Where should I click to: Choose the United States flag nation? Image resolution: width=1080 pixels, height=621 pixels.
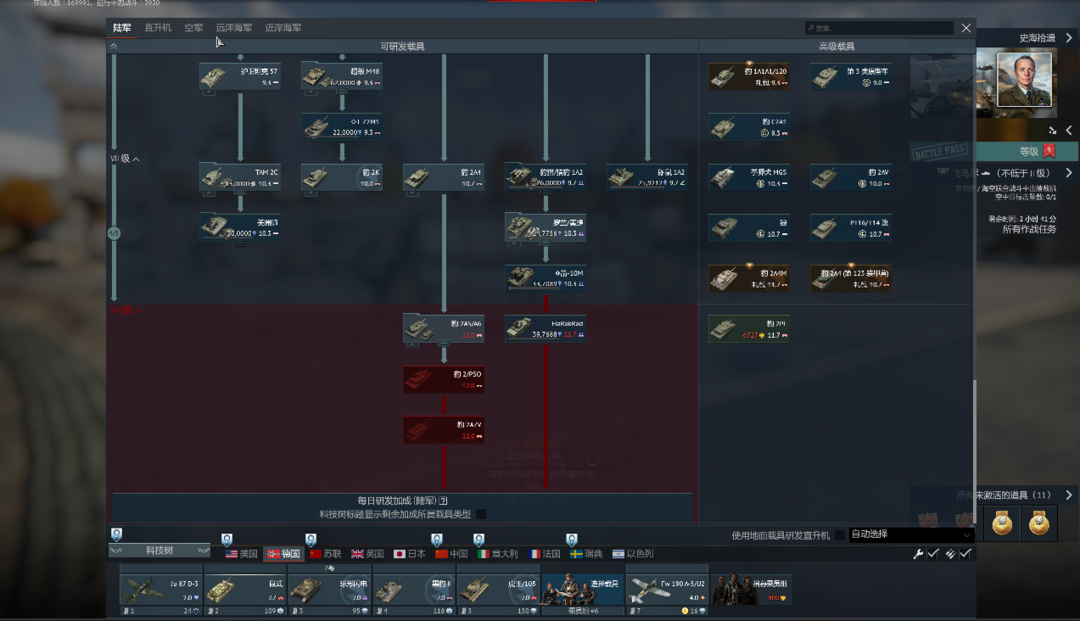pyautogui.click(x=242, y=554)
